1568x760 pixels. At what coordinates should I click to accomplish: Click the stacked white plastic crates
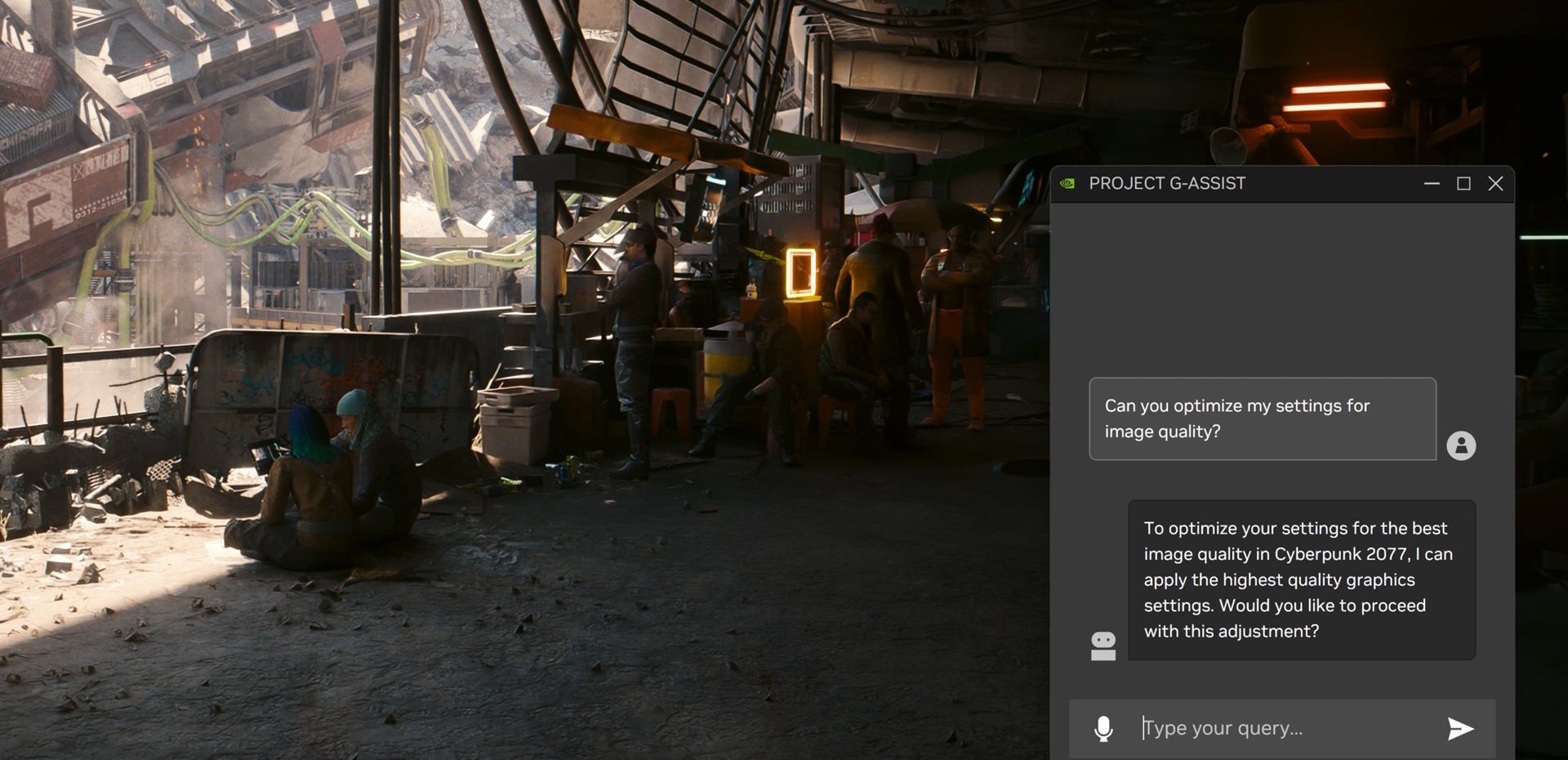(514, 425)
